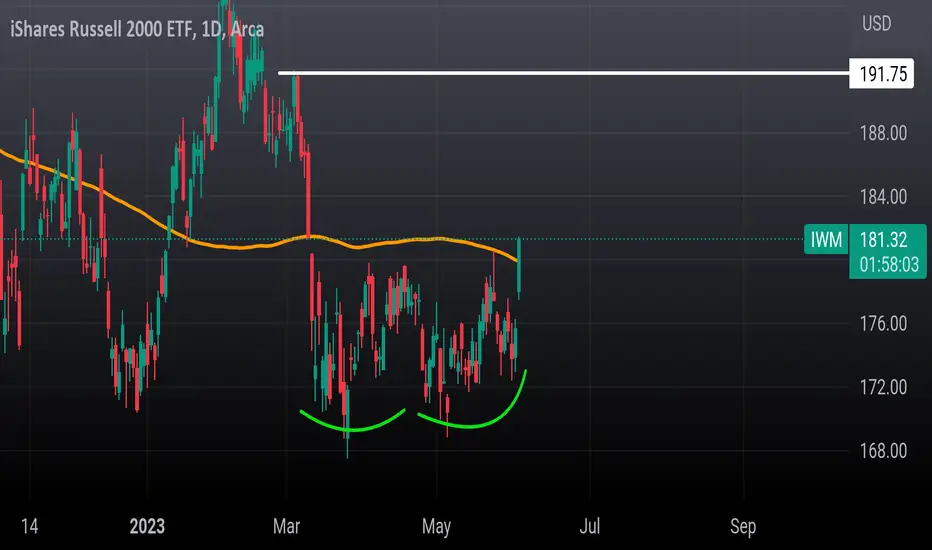Click the Sep date axis label
The height and width of the screenshot is (550, 932).
tap(743, 527)
